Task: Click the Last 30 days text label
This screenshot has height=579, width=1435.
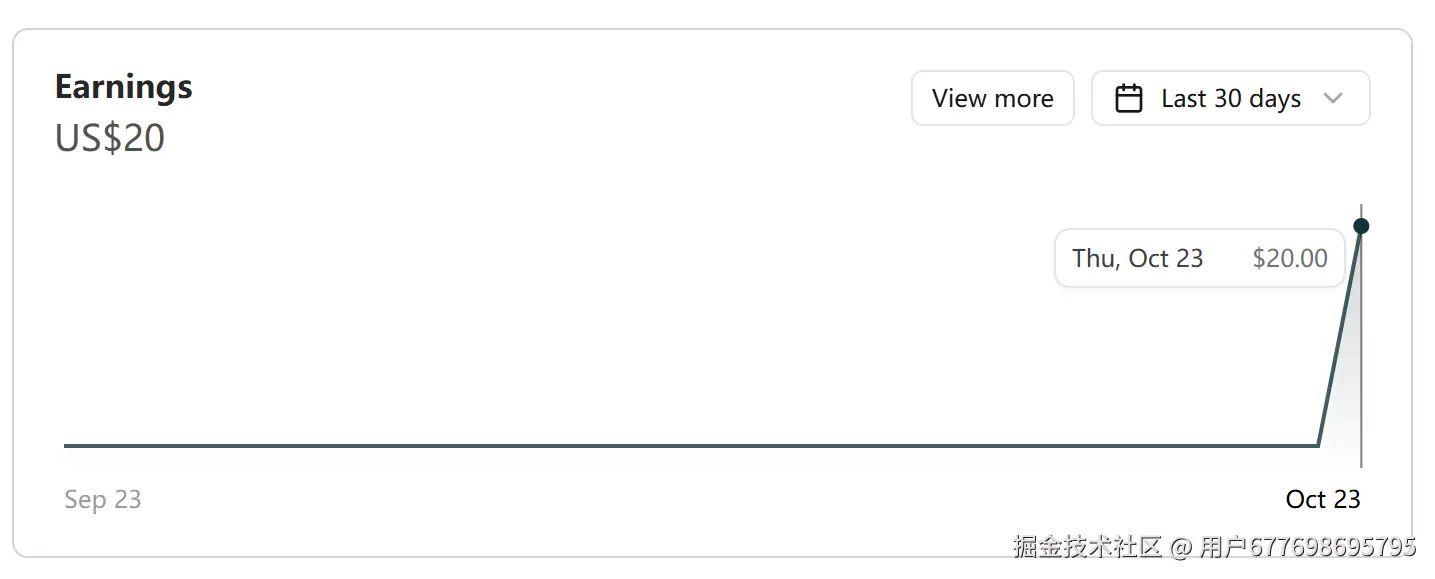Action: pyautogui.click(x=1231, y=98)
